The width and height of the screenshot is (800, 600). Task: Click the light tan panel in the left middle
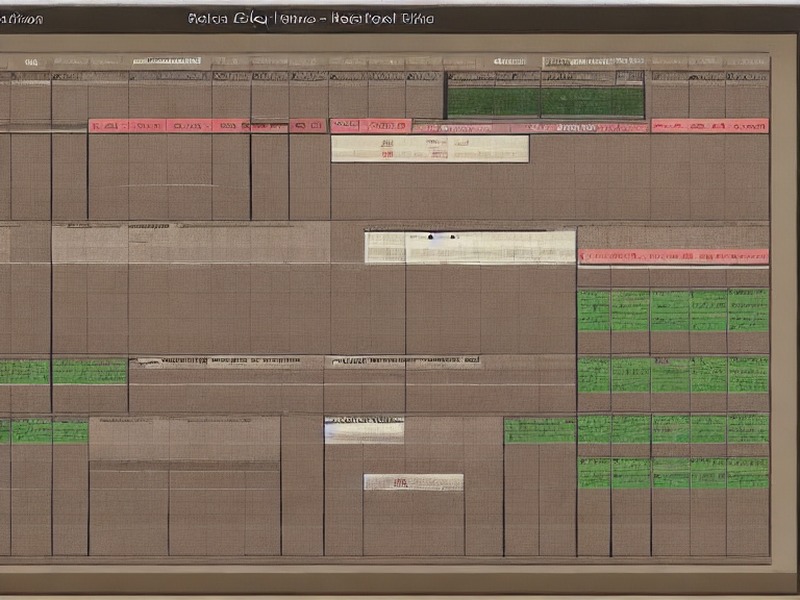(x=191, y=243)
